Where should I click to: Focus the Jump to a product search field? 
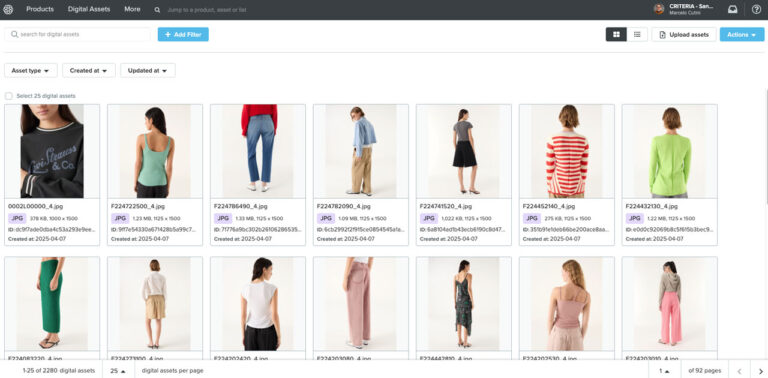[207, 10]
